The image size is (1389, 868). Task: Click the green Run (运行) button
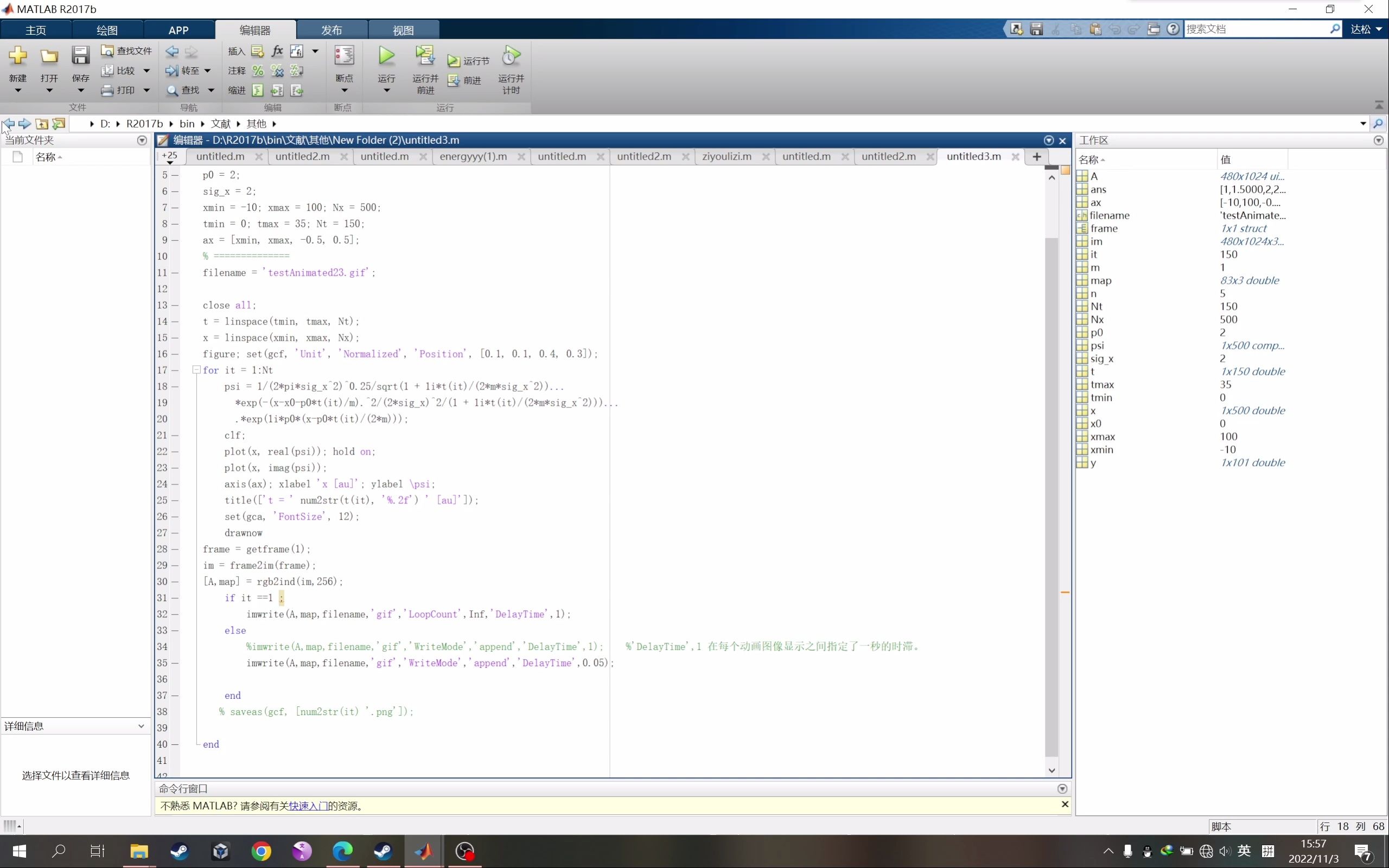[386, 56]
